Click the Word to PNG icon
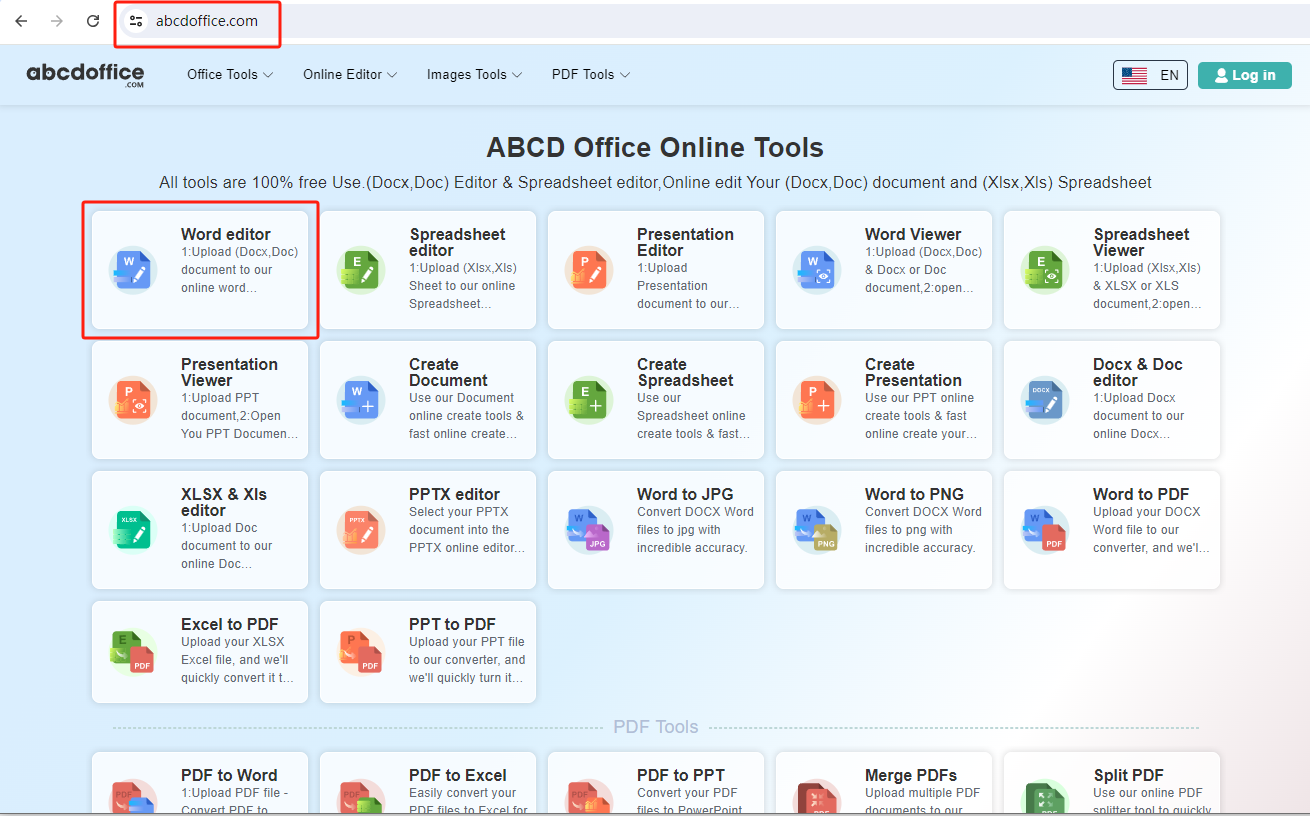The image size is (1310, 816). (817, 530)
